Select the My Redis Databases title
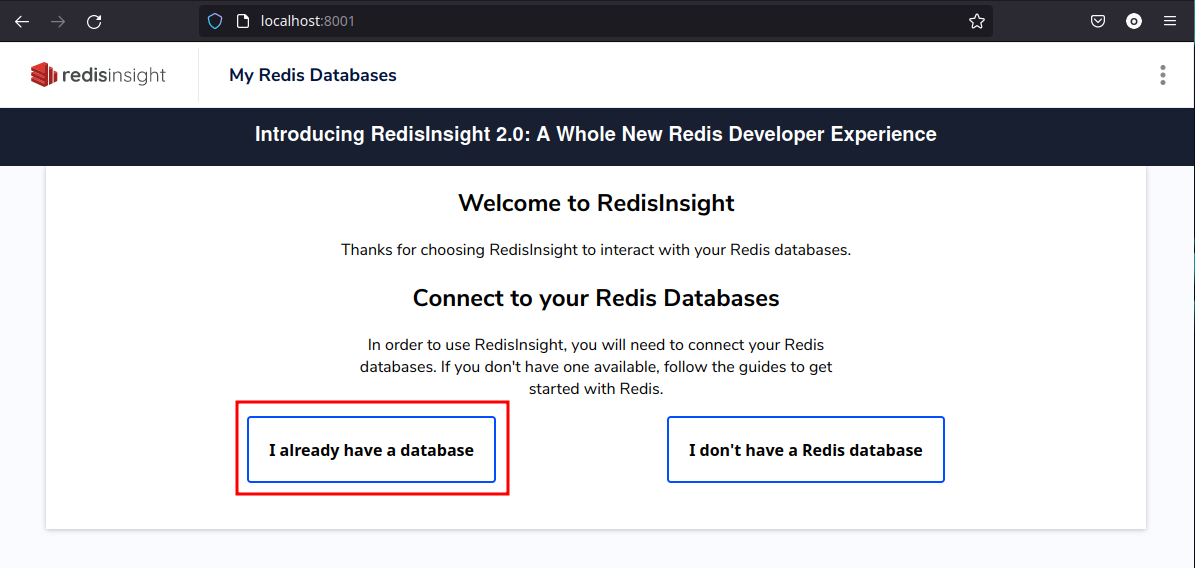 [x=312, y=75]
